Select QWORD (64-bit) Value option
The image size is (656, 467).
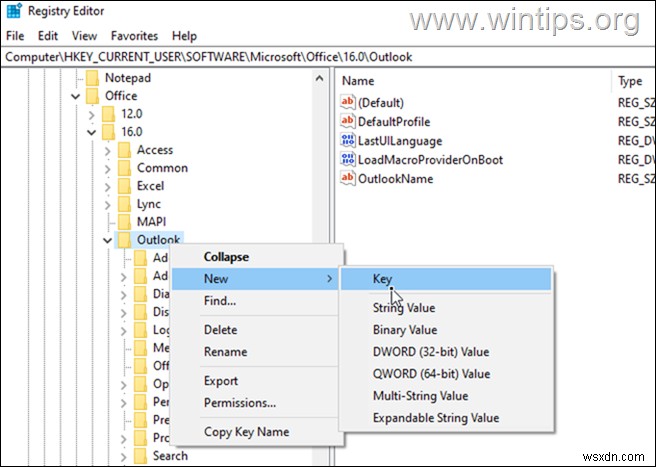(446, 374)
